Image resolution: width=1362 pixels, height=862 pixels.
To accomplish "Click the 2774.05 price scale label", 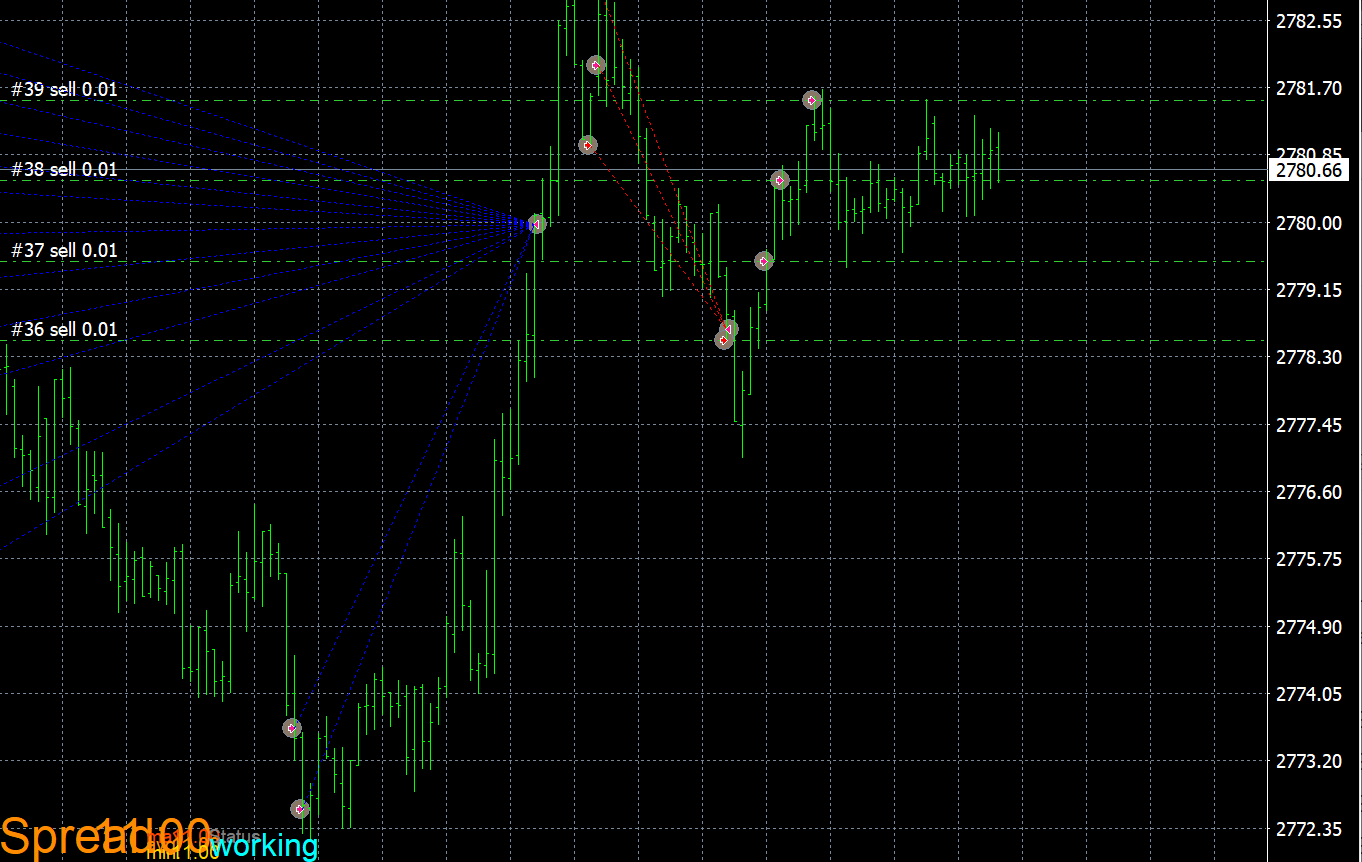I will tap(1309, 694).
